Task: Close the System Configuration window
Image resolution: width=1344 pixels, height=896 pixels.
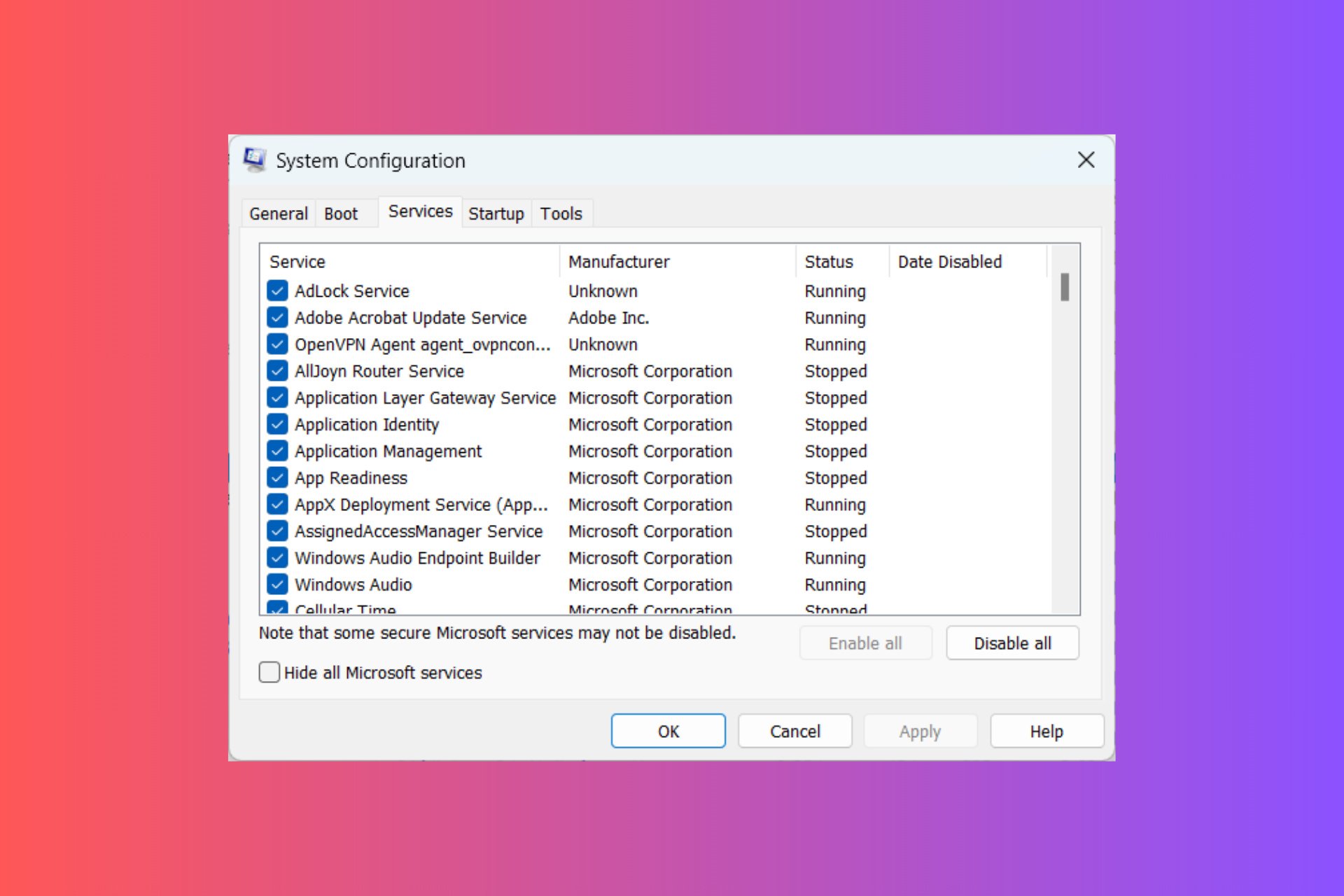Action: point(1086,160)
